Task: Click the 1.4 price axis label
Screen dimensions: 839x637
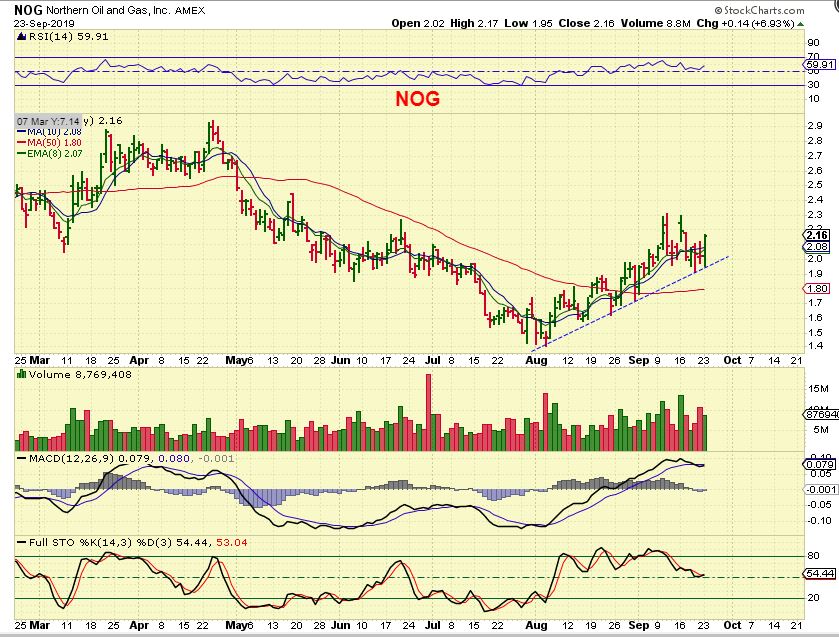Action: click(x=815, y=346)
